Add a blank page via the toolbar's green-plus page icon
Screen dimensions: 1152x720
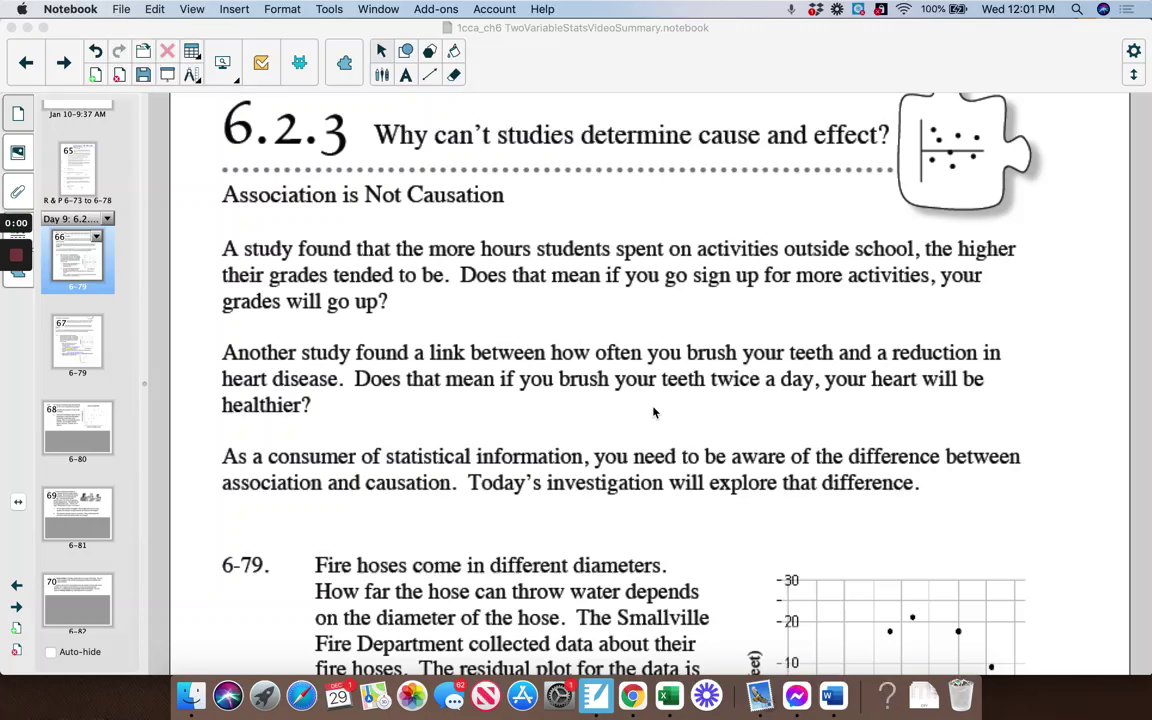click(x=96, y=74)
